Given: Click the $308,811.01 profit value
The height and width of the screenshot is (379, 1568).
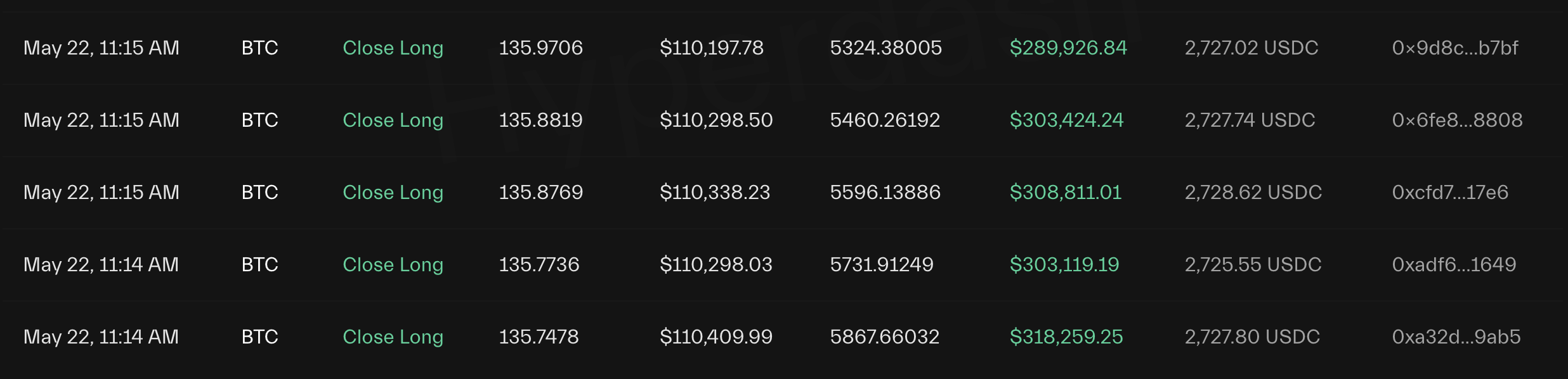Looking at the screenshot, I should point(1066,193).
